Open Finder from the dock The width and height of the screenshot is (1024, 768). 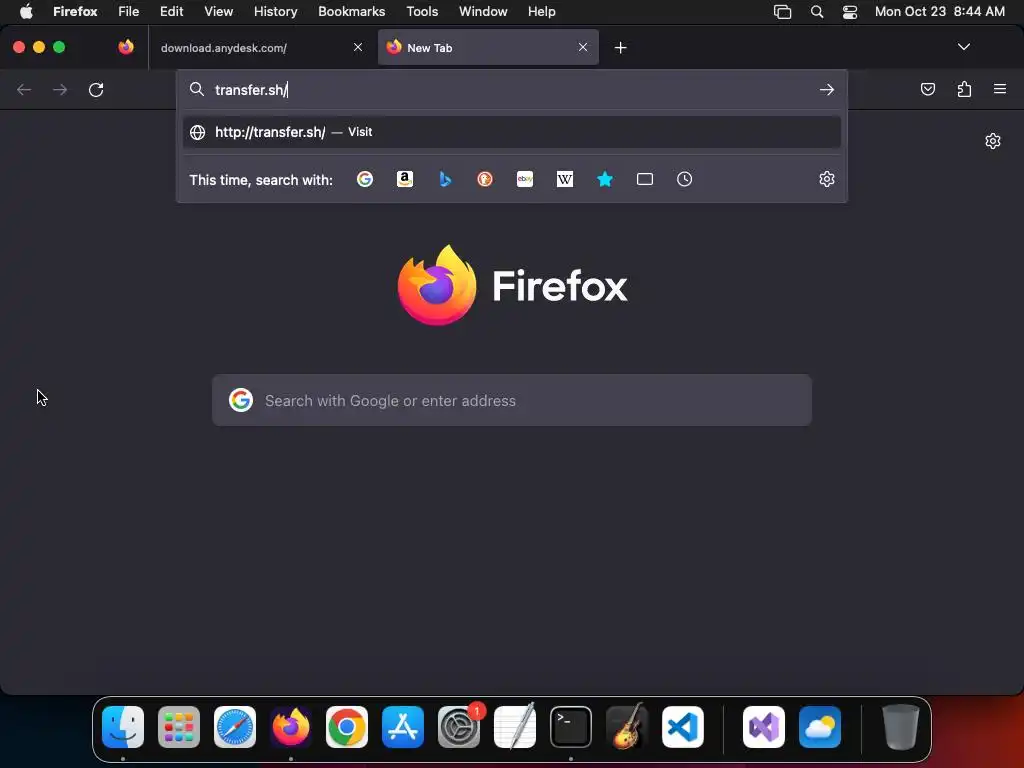[x=123, y=727]
